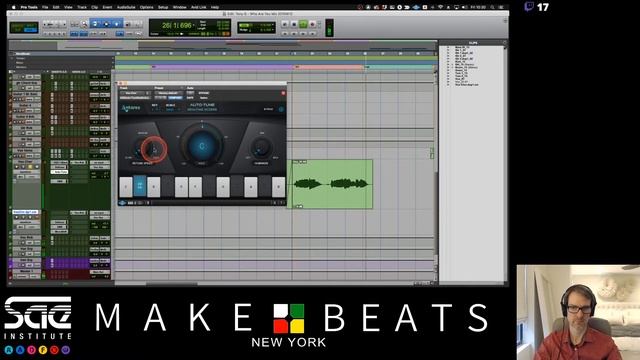Viewport: 640px width, 360px height.
Task: Toggle Mute on the soloed vocal track
Action: pos(36,167)
